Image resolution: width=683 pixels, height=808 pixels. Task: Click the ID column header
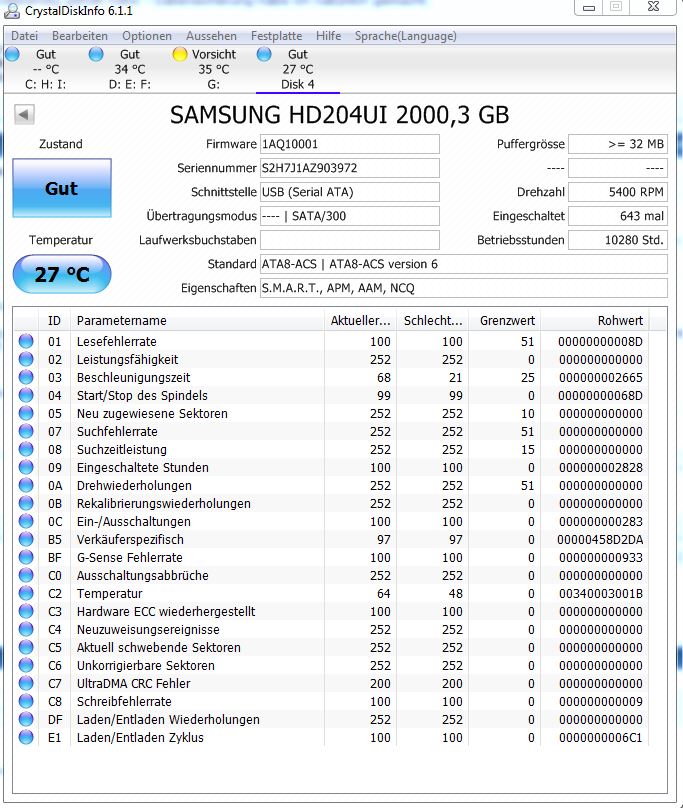pyautogui.click(x=54, y=321)
